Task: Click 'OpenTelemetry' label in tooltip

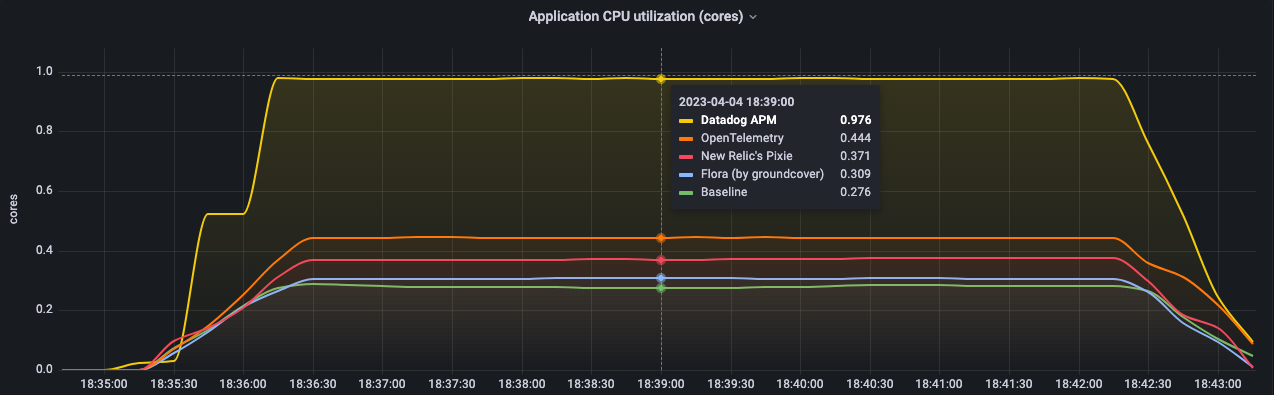Action: (742, 138)
